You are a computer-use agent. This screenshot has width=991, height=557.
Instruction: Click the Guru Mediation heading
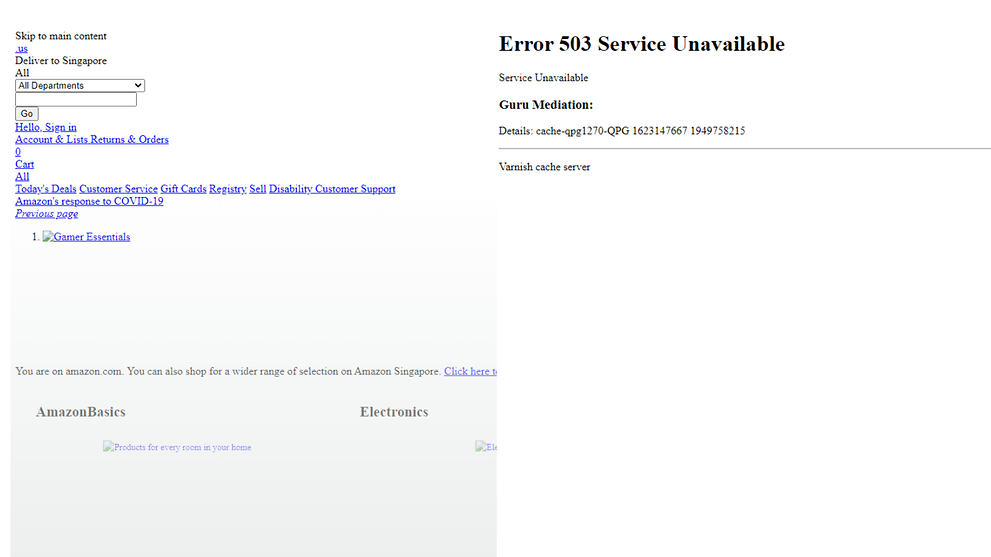tap(546, 105)
